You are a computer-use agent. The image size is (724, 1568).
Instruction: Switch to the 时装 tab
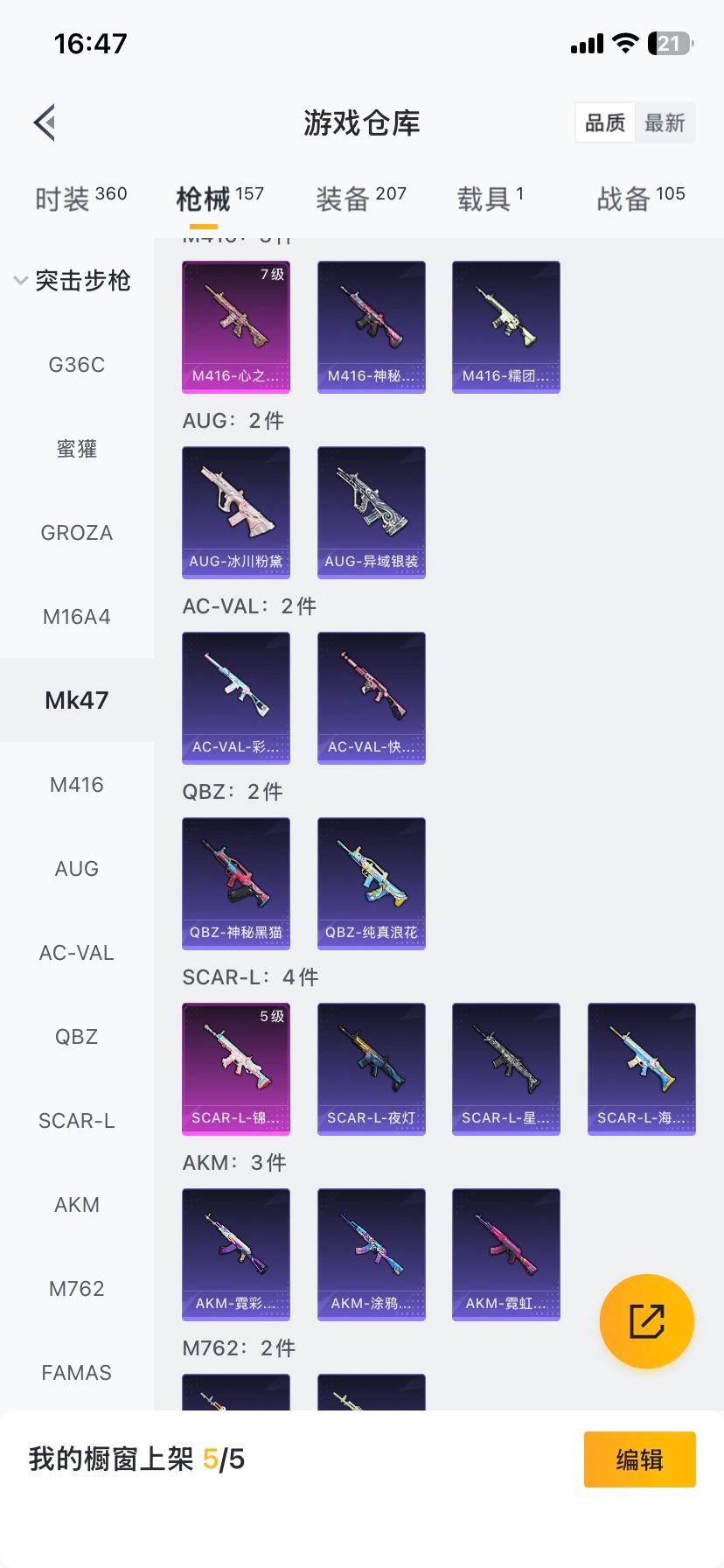(x=80, y=199)
